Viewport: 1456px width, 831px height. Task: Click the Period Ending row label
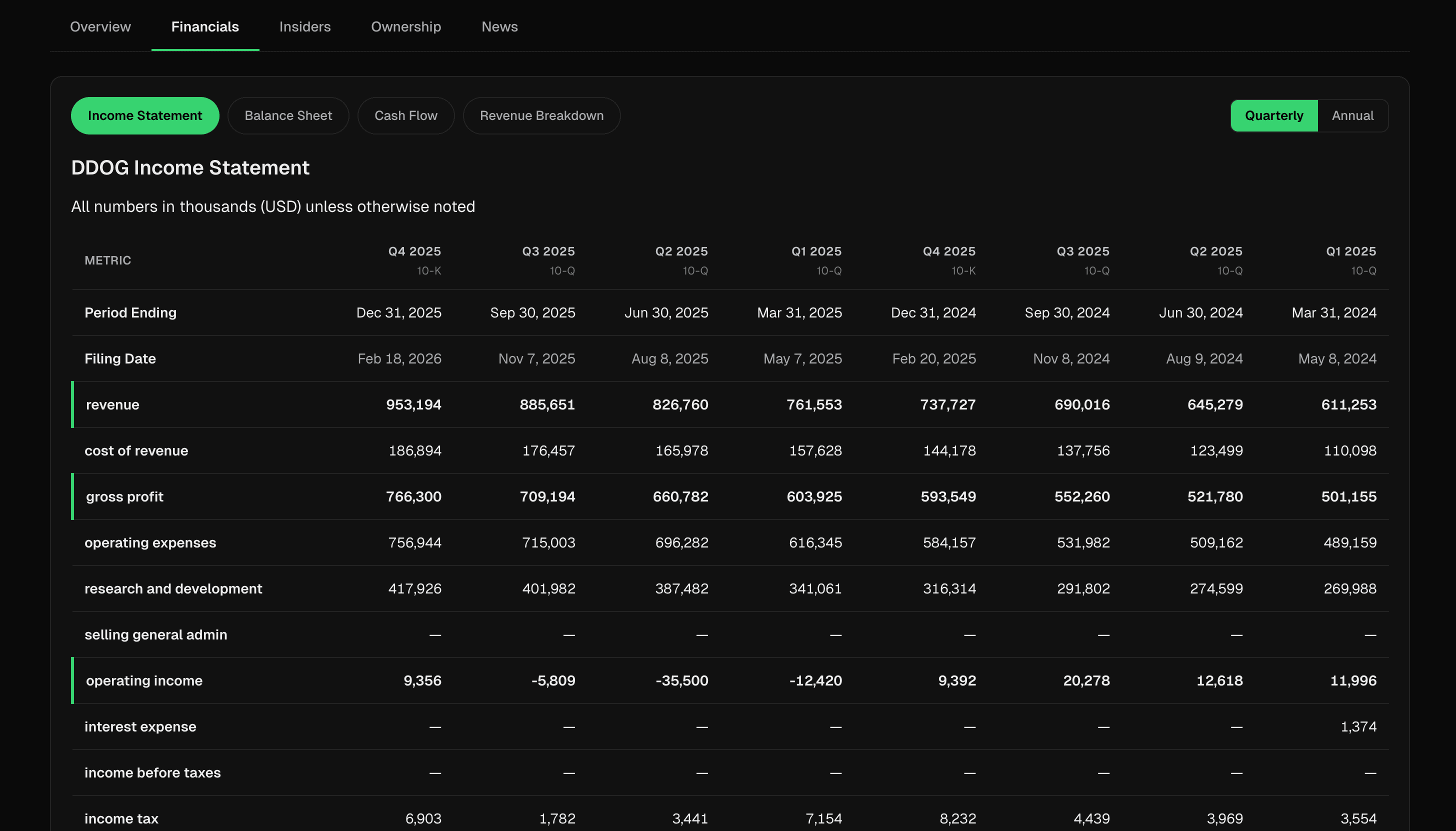(130, 313)
